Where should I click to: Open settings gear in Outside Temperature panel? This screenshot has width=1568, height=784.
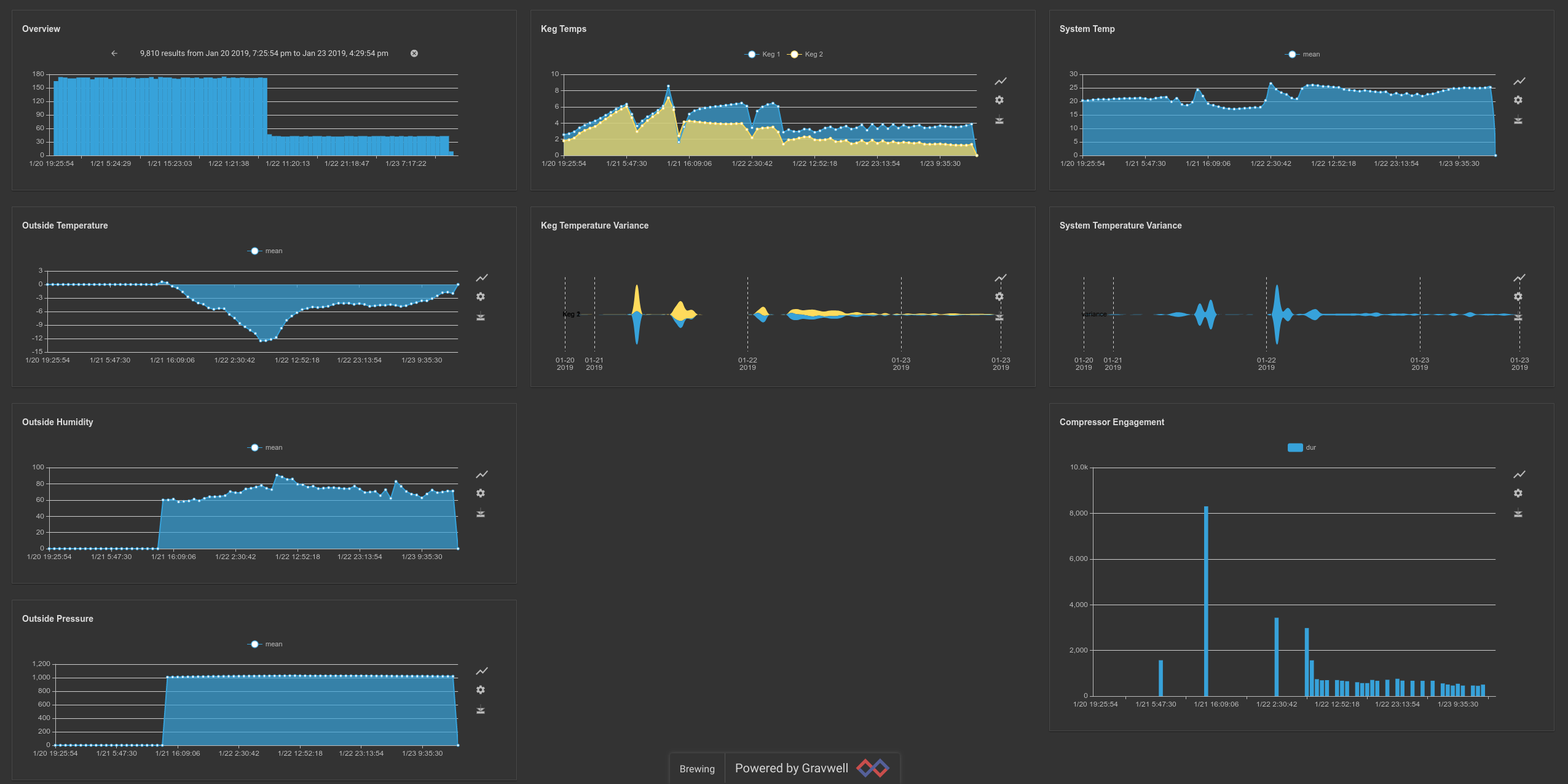pyautogui.click(x=481, y=297)
